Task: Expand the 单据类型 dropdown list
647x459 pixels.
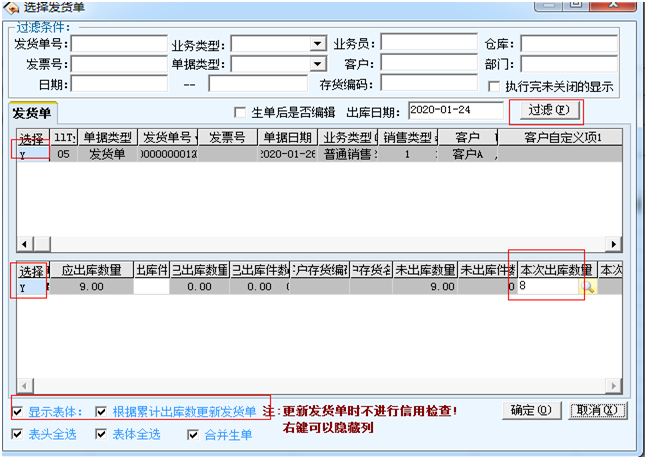Action: pyautogui.click(x=318, y=64)
